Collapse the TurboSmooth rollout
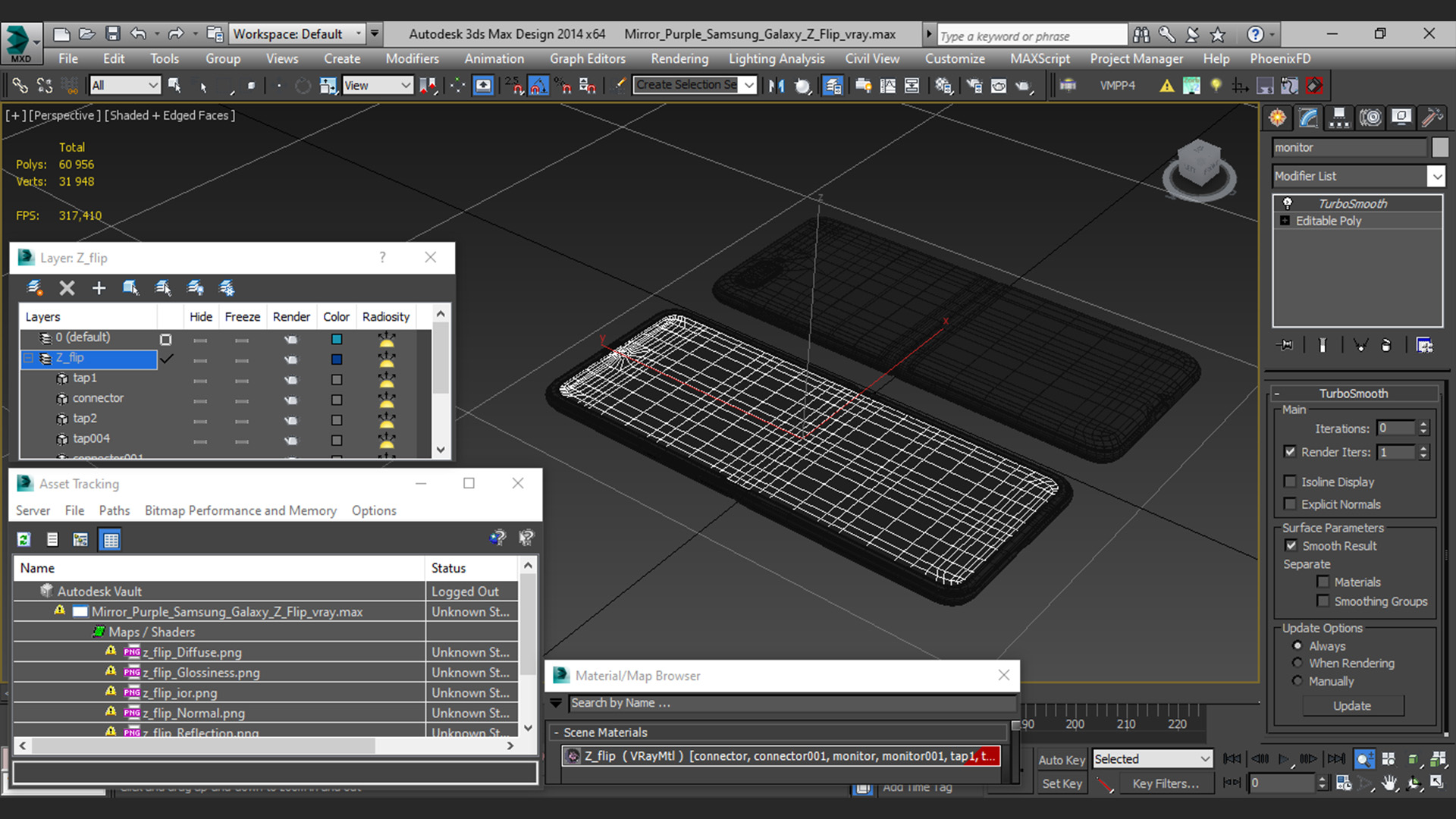1456x819 pixels. click(1277, 394)
